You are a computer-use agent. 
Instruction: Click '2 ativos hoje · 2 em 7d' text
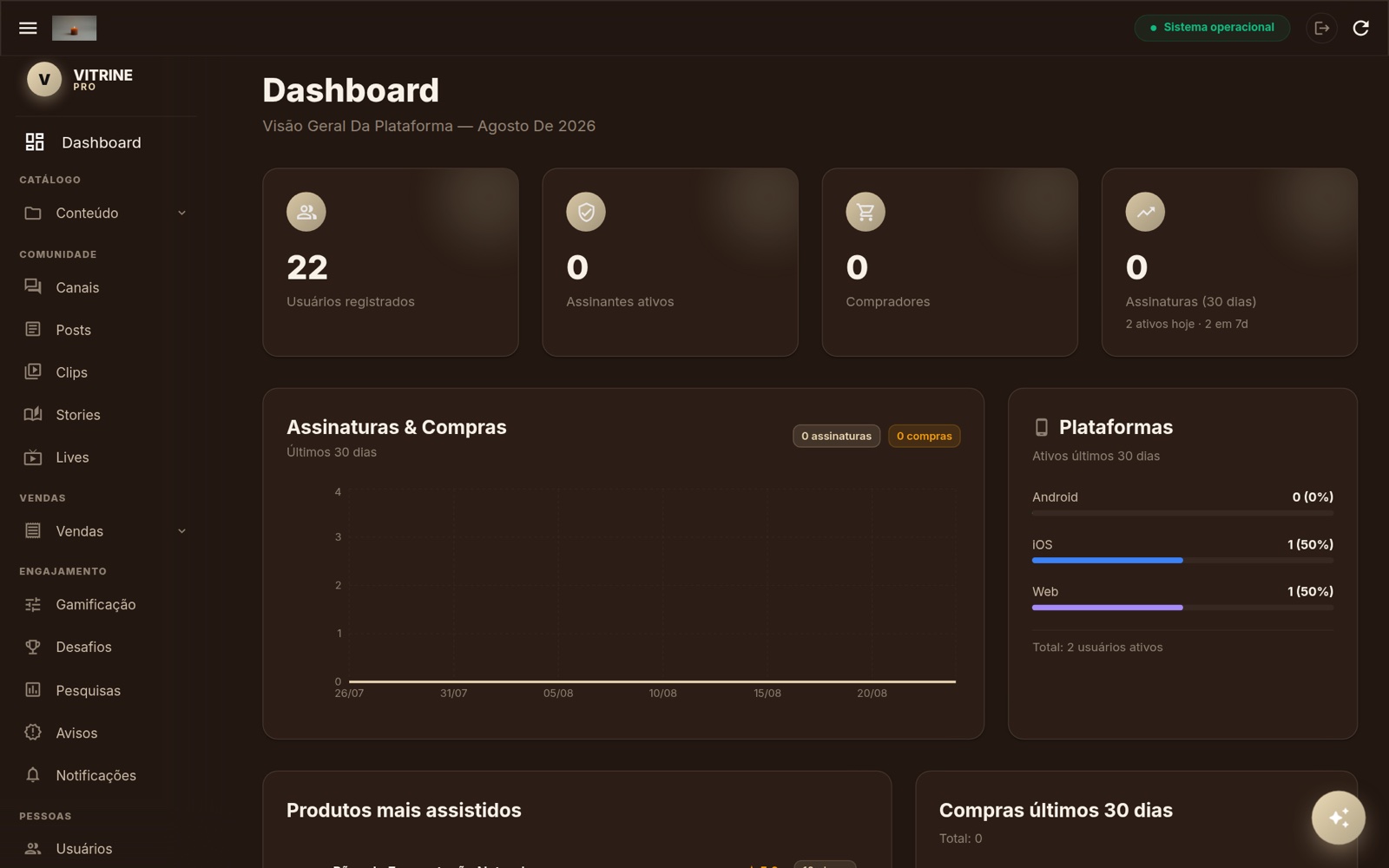point(1186,324)
